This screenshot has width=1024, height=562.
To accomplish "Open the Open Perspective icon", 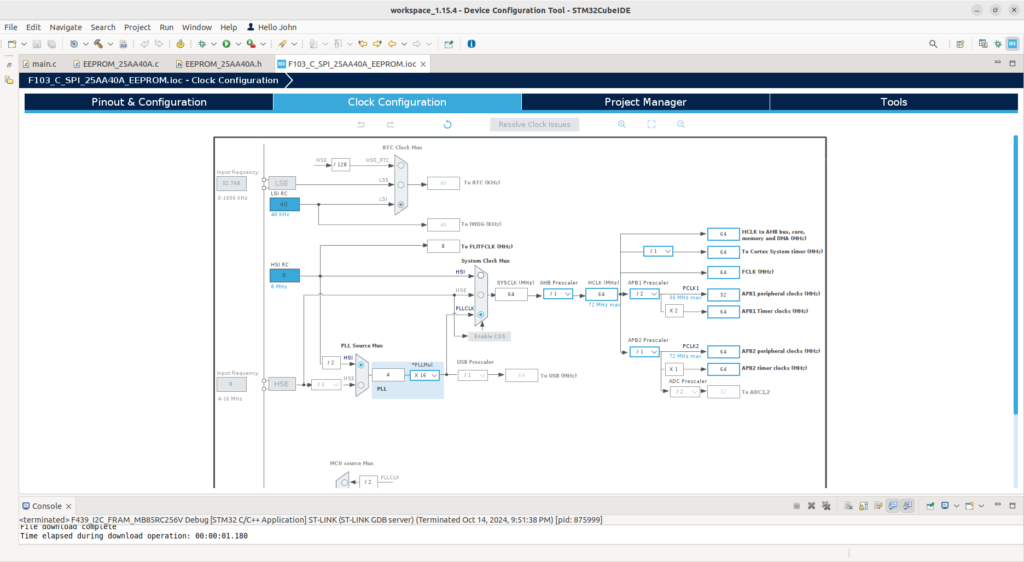I will 960,44.
